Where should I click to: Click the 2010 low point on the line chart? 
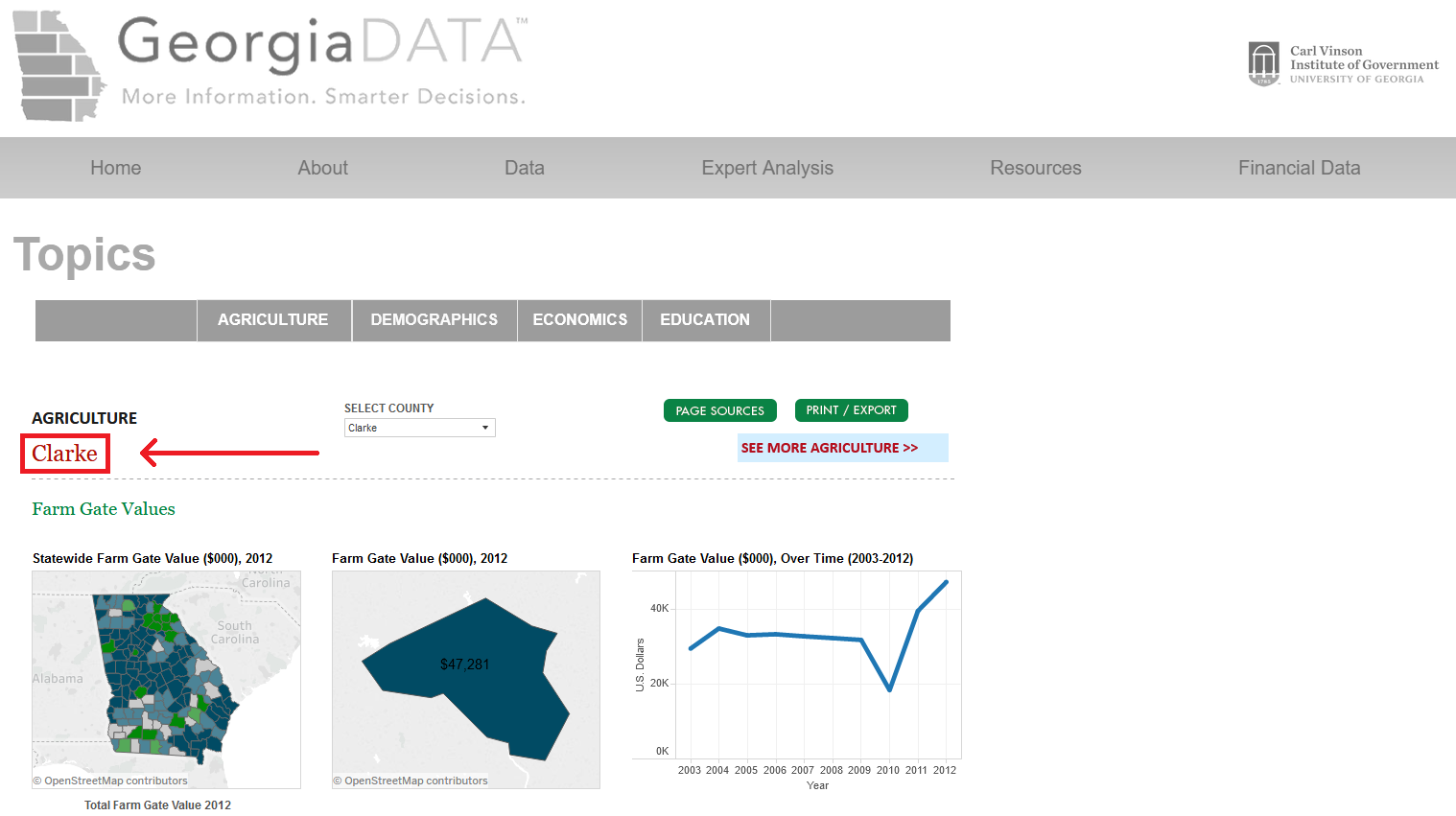(x=890, y=688)
